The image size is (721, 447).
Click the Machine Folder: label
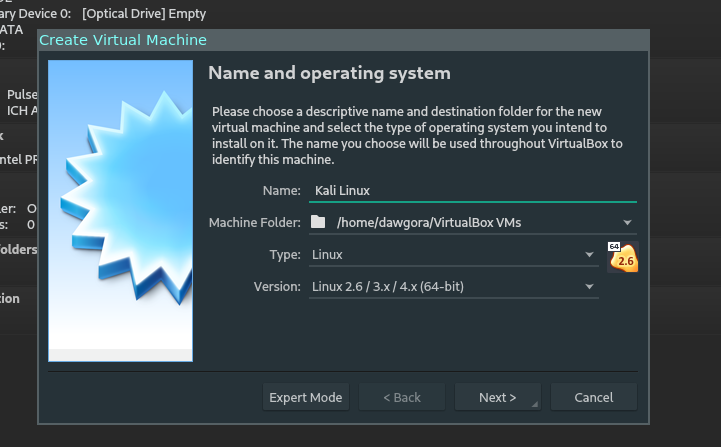254,222
